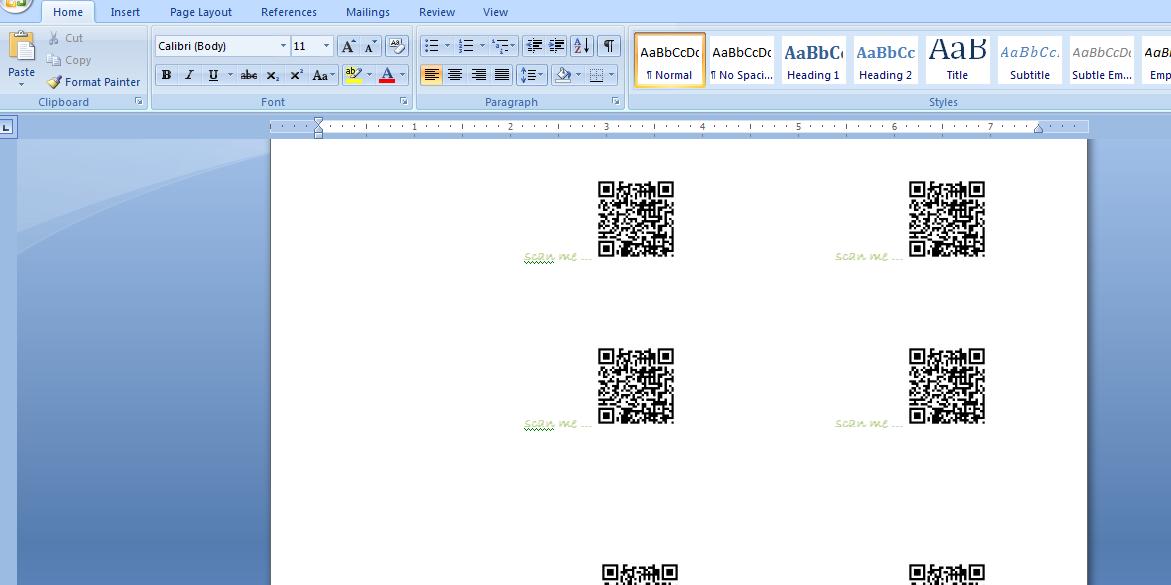Apply the Heading 1 style
This screenshot has height=585, width=1171.
[813, 60]
